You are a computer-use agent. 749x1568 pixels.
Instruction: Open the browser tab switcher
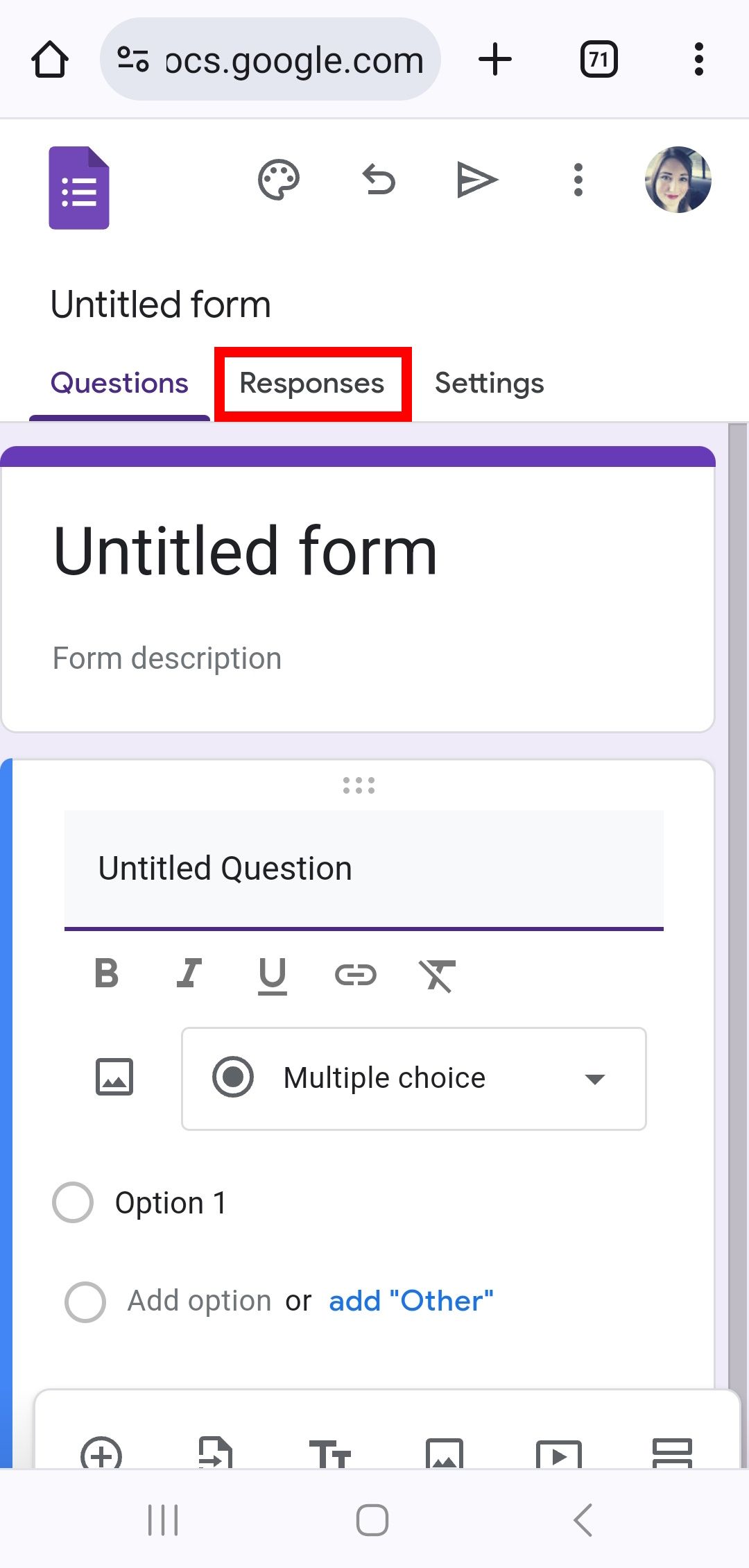tap(599, 60)
